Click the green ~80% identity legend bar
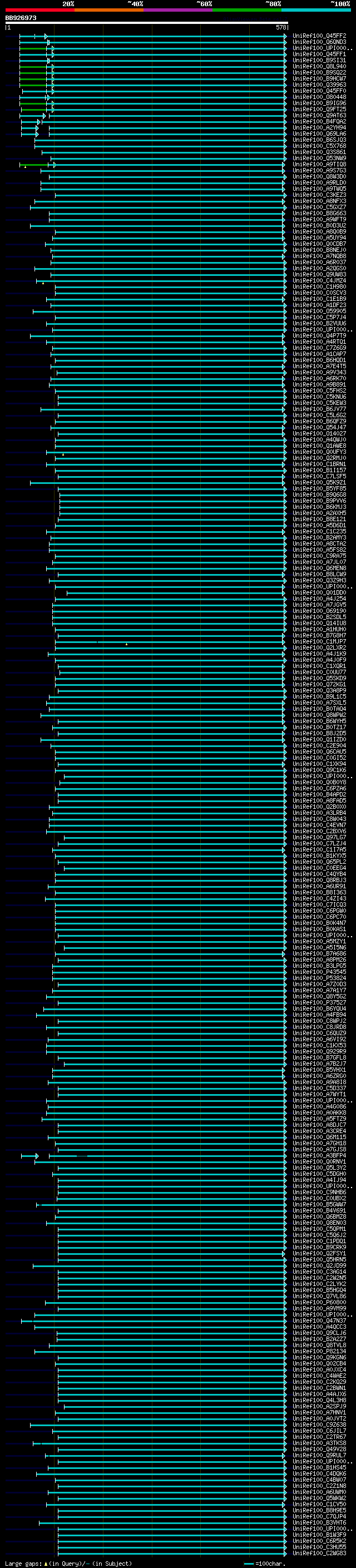This screenshot has width=356, height=1568. point(246,10)
